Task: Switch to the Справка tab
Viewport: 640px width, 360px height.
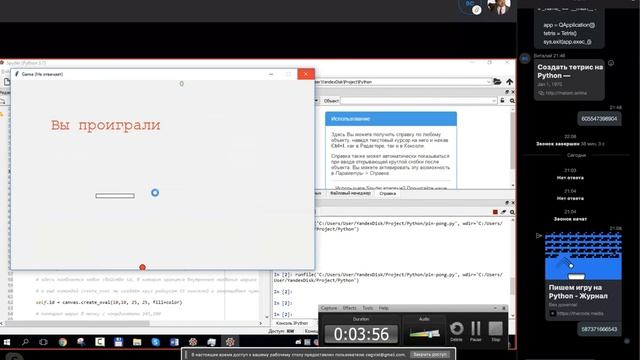Action: tap(387, 193)
